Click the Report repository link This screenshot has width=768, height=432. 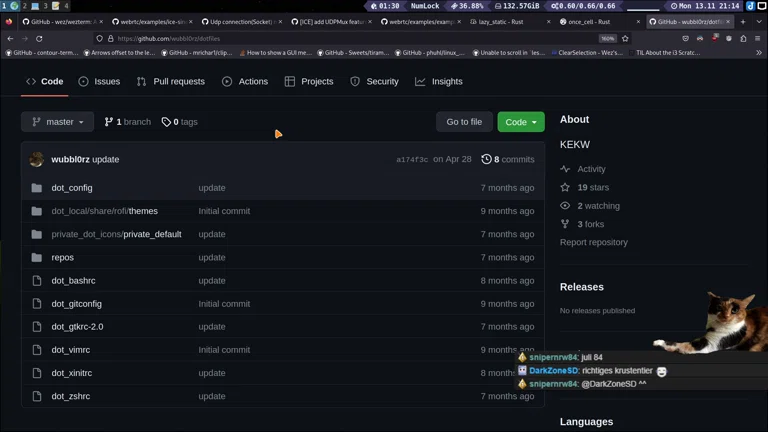(594, 242)
